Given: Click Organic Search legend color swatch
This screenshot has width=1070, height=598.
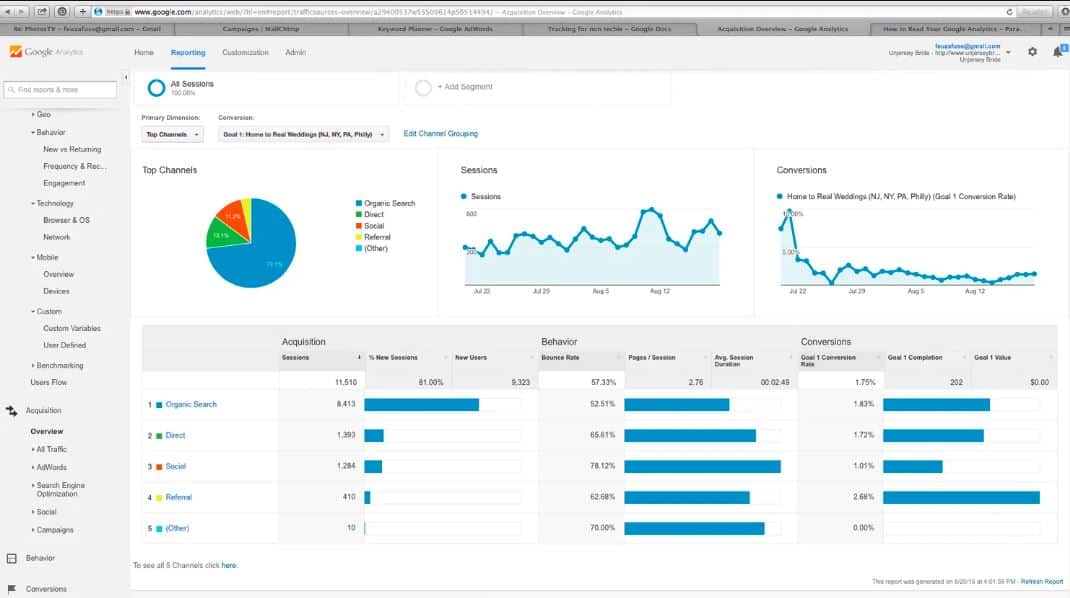Looking at the screenshot, I should (358, 203).
